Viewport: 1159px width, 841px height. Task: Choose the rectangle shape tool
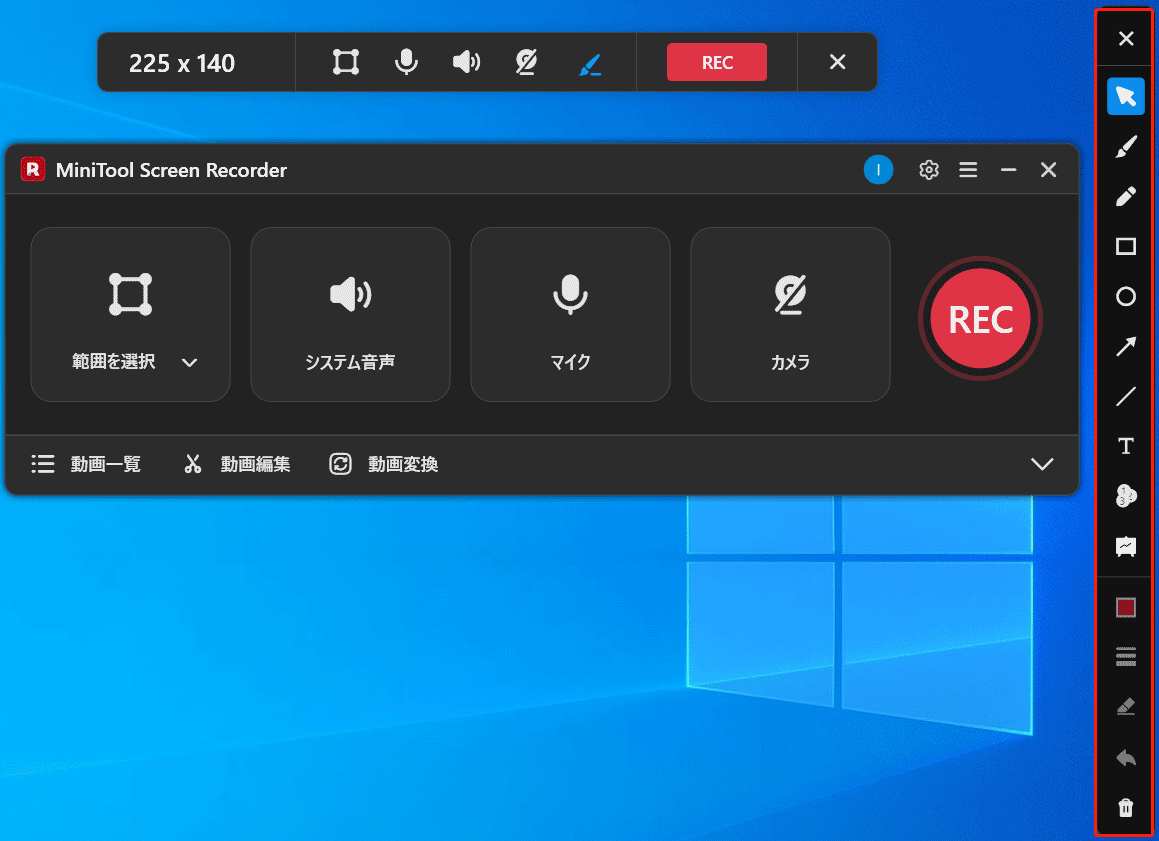(x=1126, y=246)
